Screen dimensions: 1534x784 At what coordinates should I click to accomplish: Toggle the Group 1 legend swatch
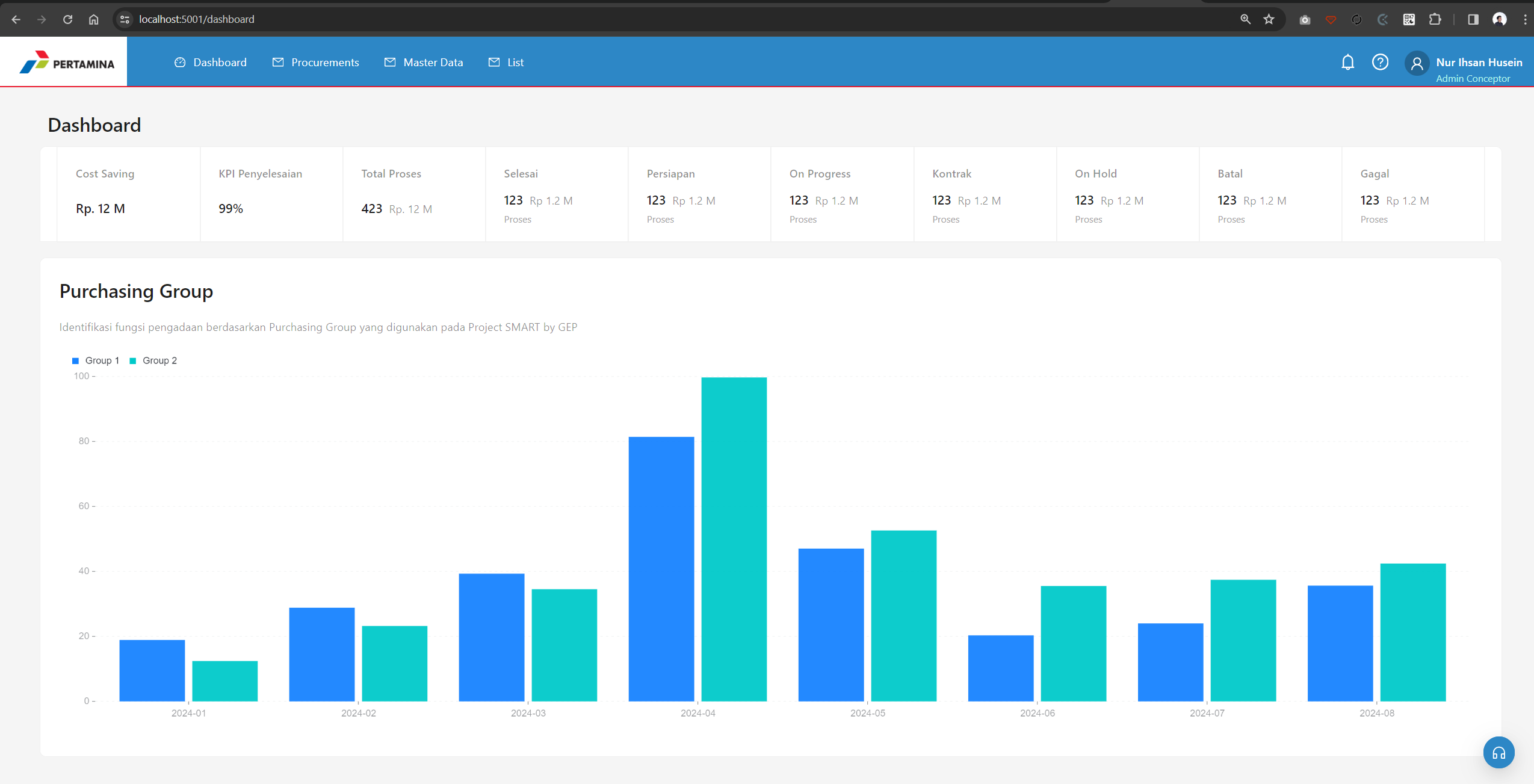[x=75, y=360]
